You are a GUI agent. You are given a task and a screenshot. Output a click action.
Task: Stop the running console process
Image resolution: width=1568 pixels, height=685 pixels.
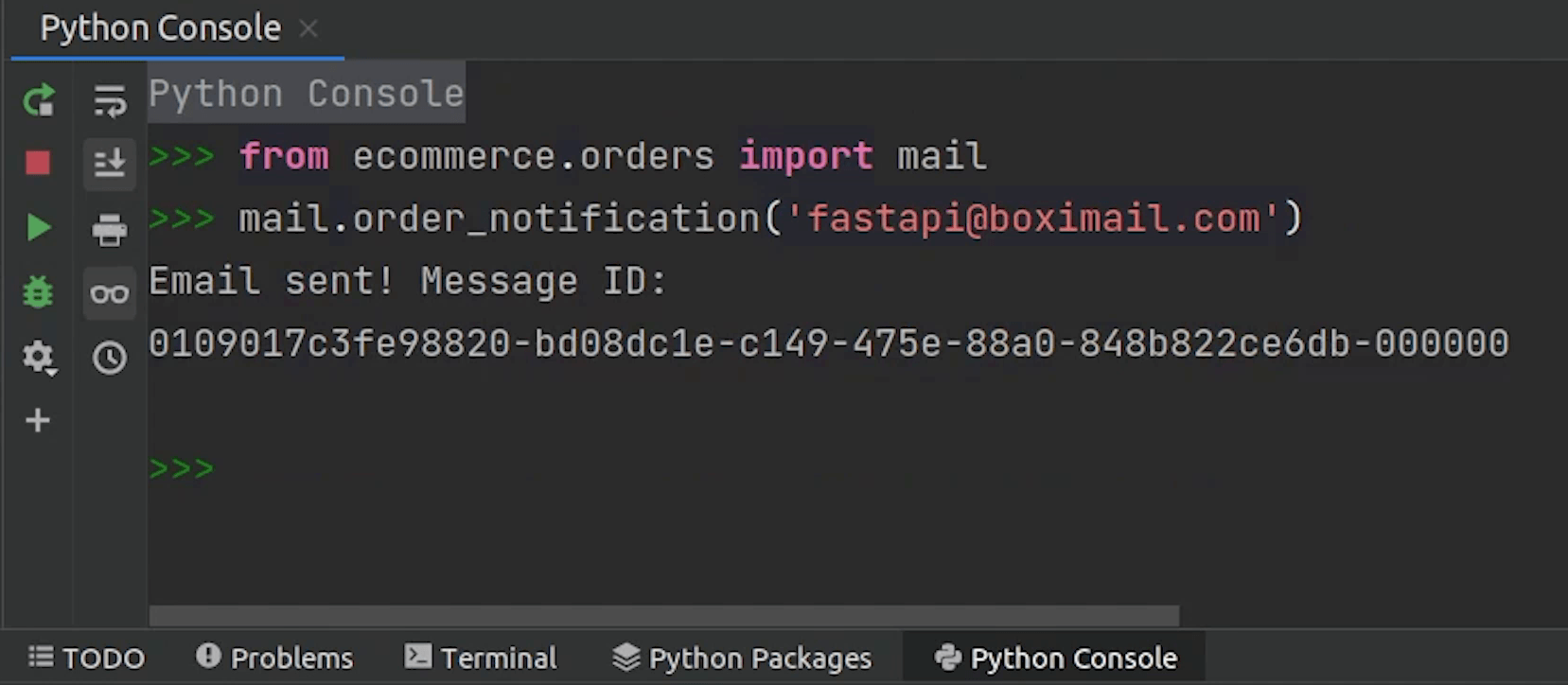(38, 164)
